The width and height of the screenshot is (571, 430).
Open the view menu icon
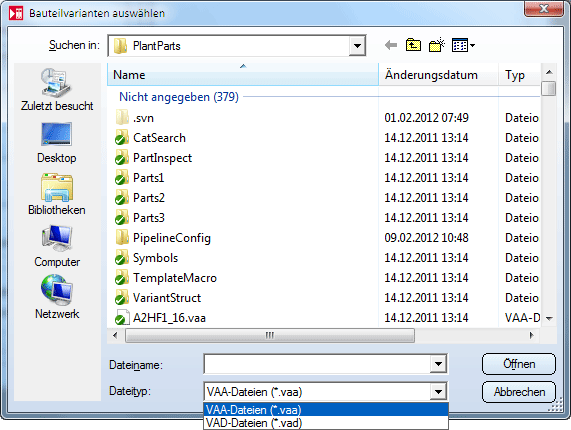click(x=463, y=46)
